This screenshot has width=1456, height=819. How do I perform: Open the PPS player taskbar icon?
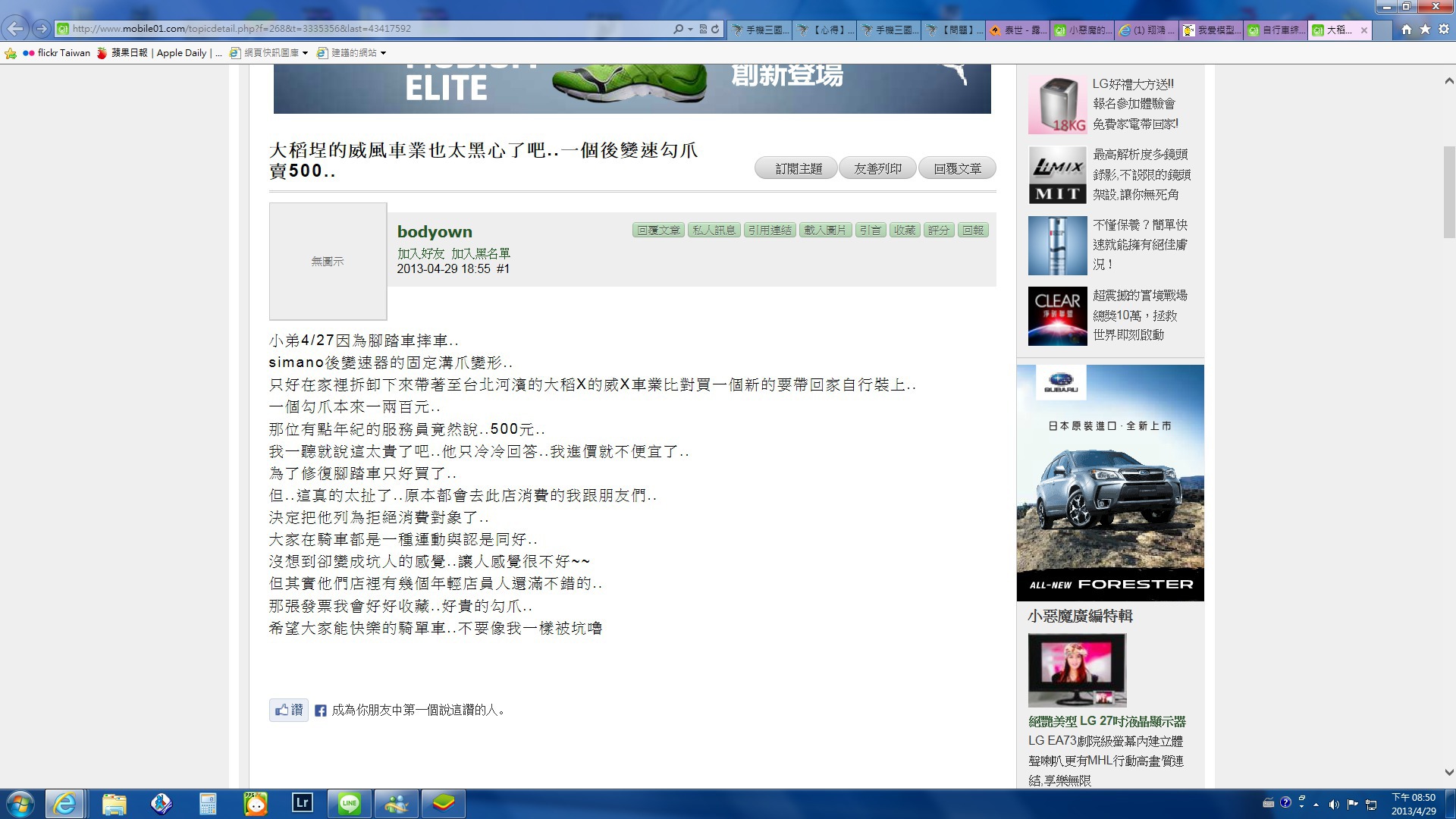(256, 803)
